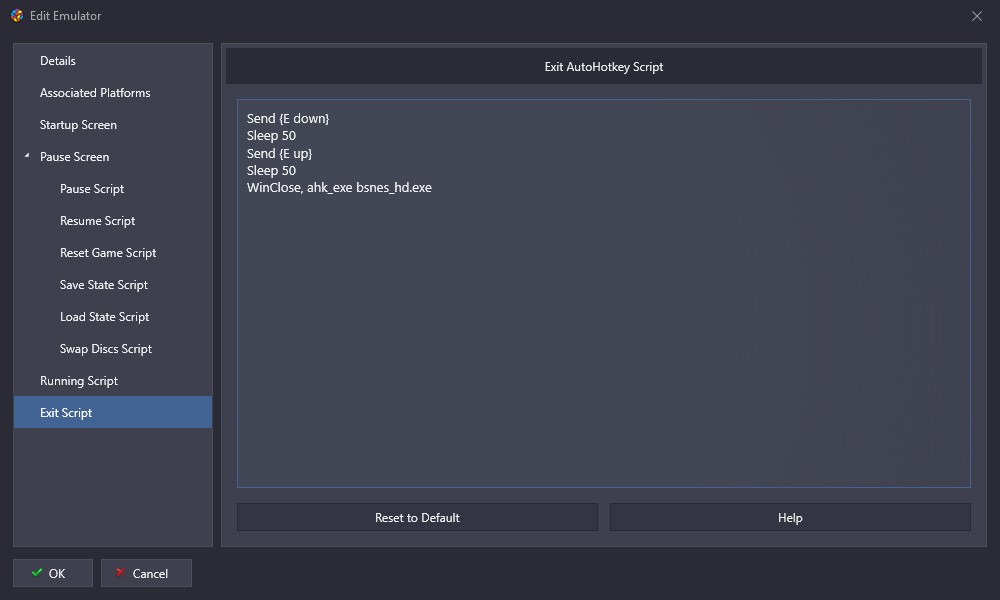
Task: Close the Edit Emulator window
Action: click(x=976, y=16)
